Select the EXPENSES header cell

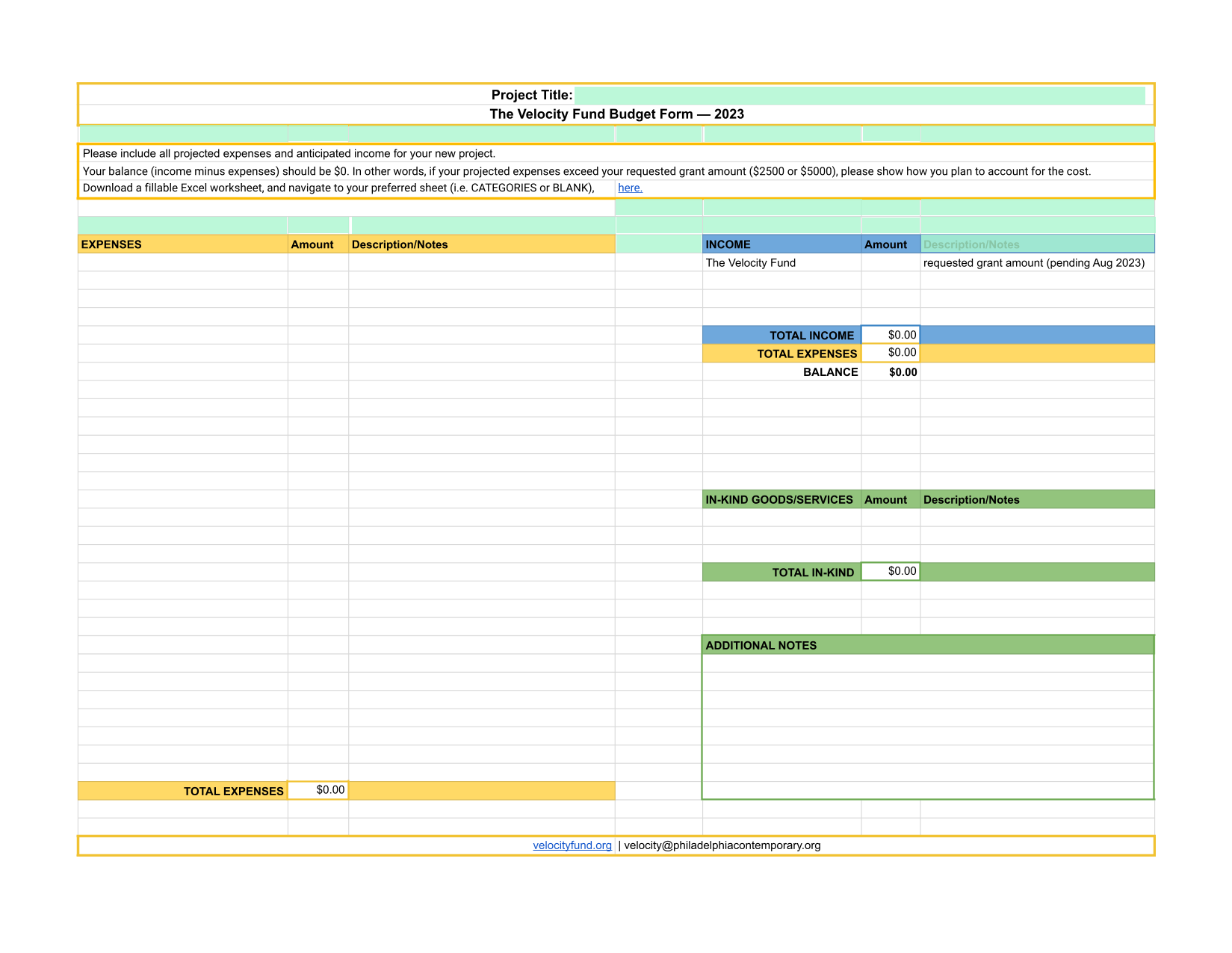[x=183, y=244]
